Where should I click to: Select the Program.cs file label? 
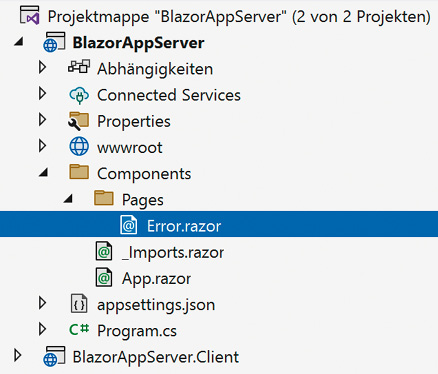tap(137, 331)
